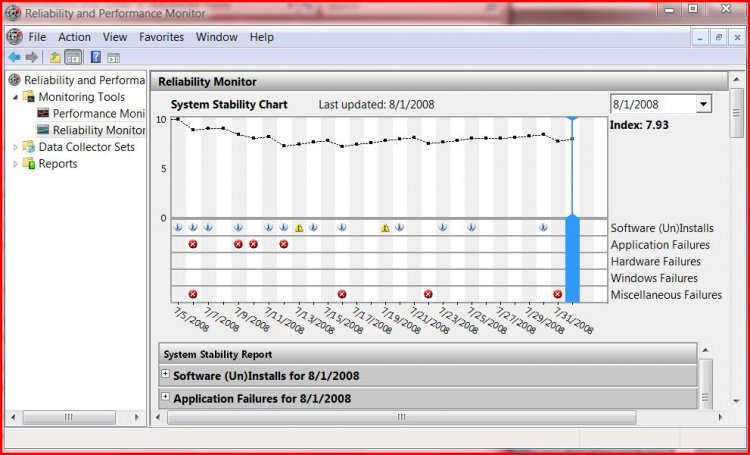Click the info icon for 7/9/2008 Software (Un)Installs
750x455 pixels.
[238, 227]
